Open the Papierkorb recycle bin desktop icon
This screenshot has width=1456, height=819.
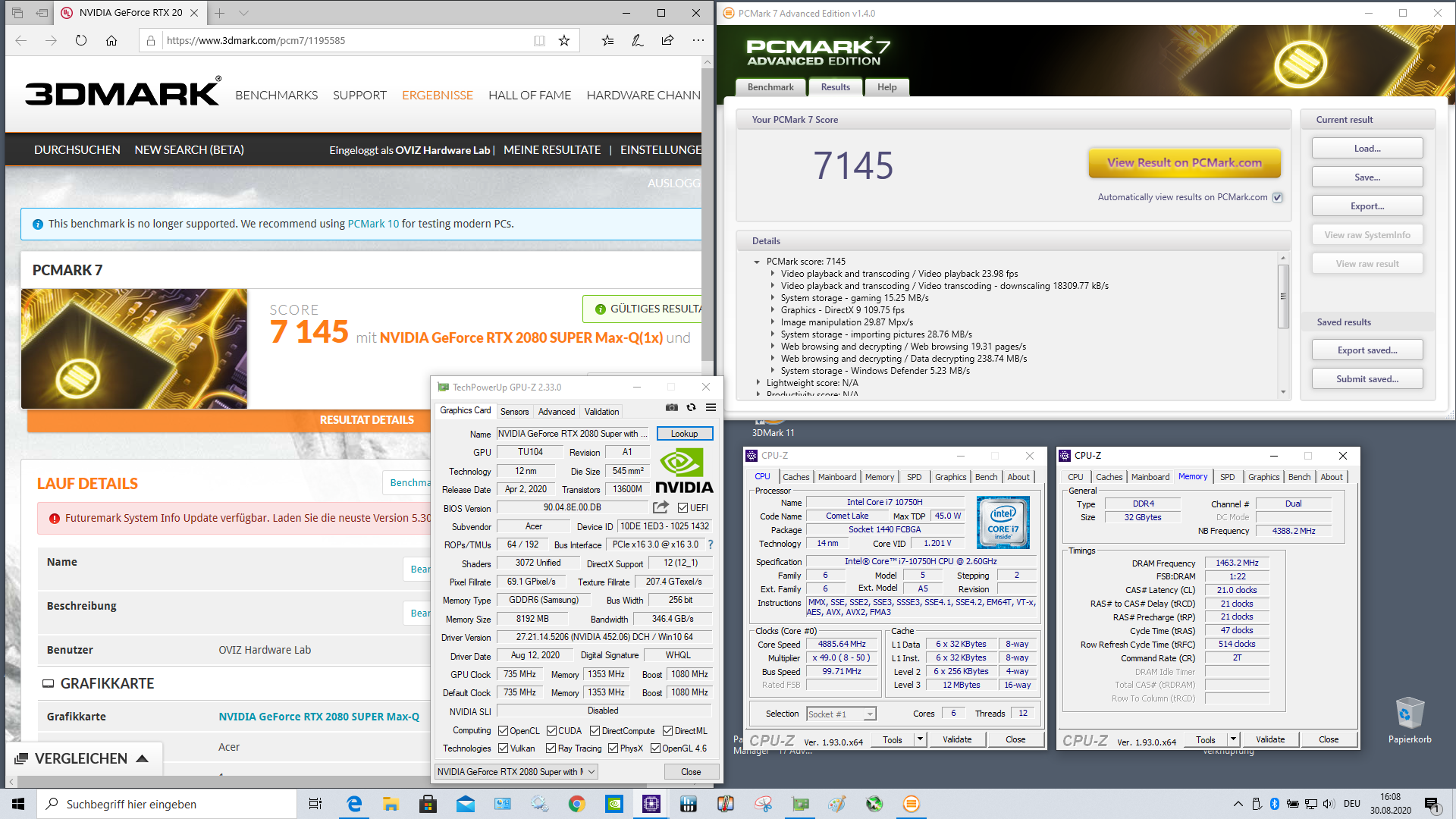1410,720
